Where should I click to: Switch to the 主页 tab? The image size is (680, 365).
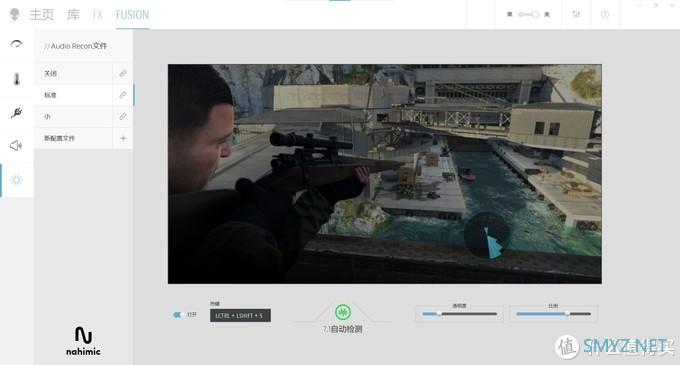[42, 15]
